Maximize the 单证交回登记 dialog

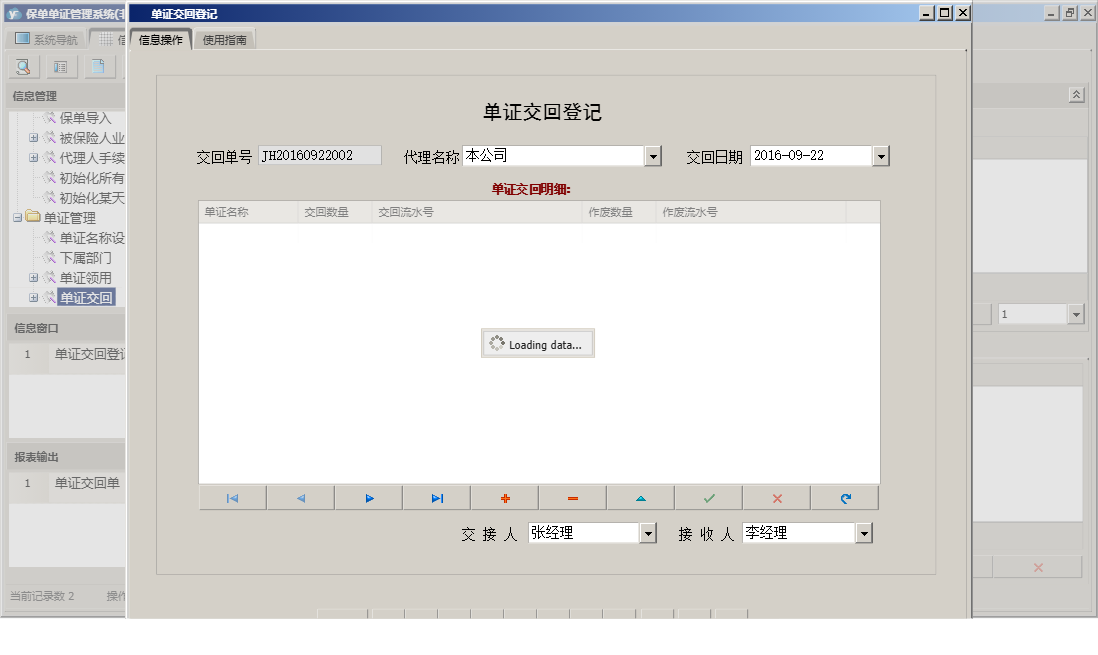click(945, 13)
